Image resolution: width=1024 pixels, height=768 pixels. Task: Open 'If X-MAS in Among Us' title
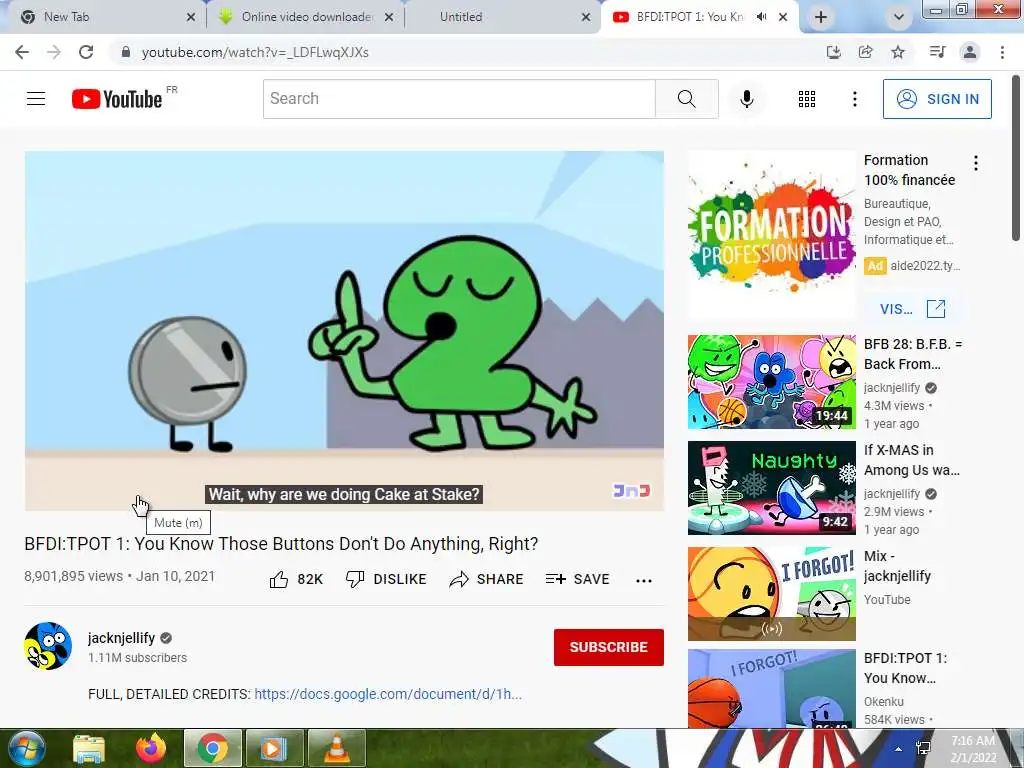point(912,460)
